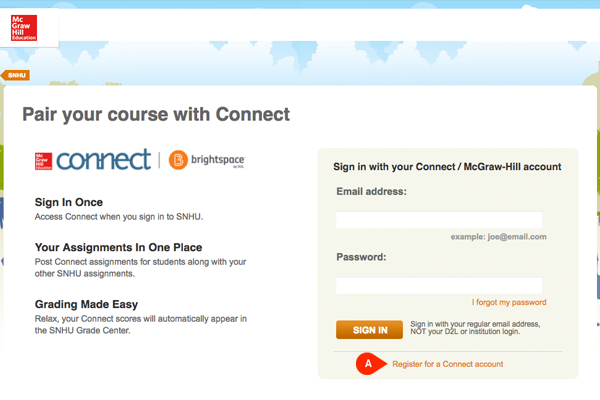The image size is (600, 400).
Task: Click the sign-in panel title text
Action: [447, 167]
